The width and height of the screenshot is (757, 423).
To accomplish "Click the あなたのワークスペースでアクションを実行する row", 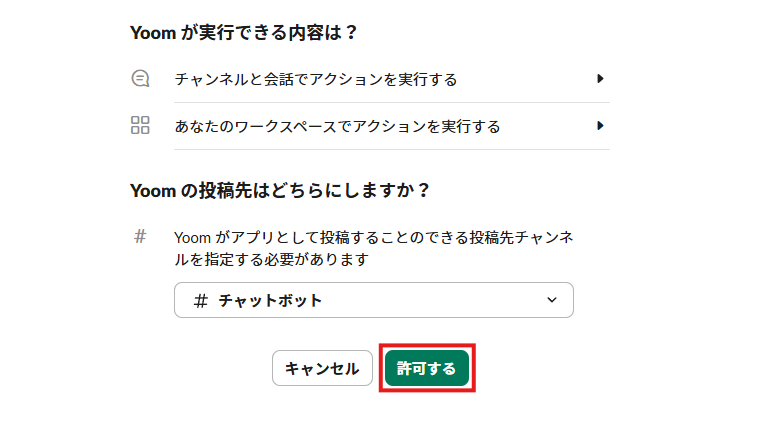I will [x=337, y=127].
